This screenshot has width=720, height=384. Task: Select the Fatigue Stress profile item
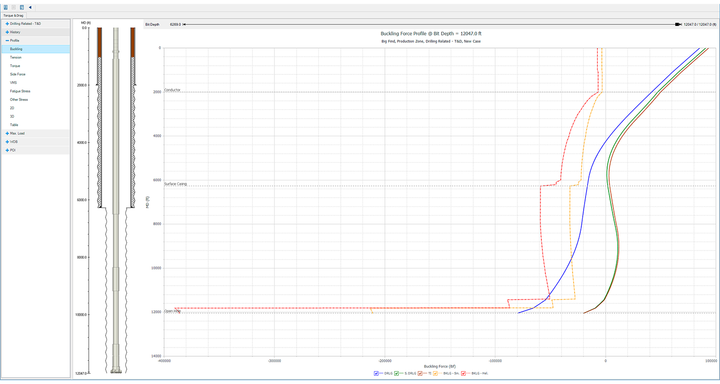point(36,91)
